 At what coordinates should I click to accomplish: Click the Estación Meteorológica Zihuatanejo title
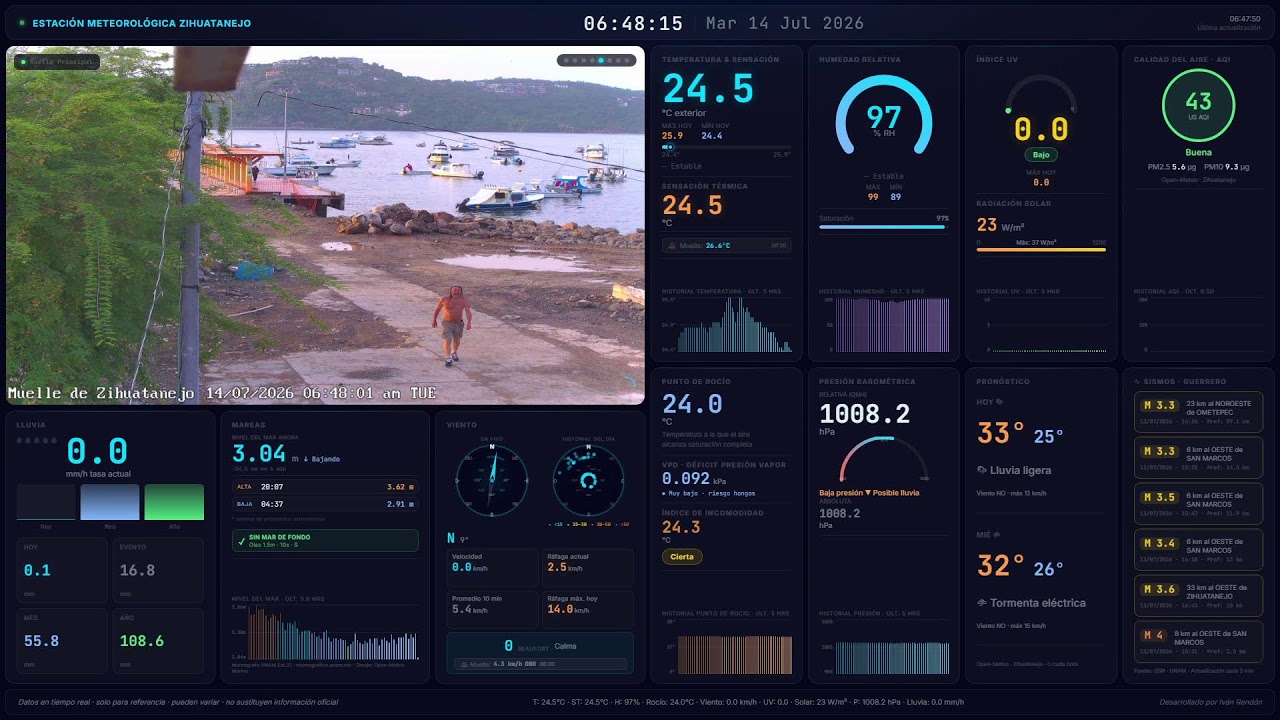click(x=141, y=23)
